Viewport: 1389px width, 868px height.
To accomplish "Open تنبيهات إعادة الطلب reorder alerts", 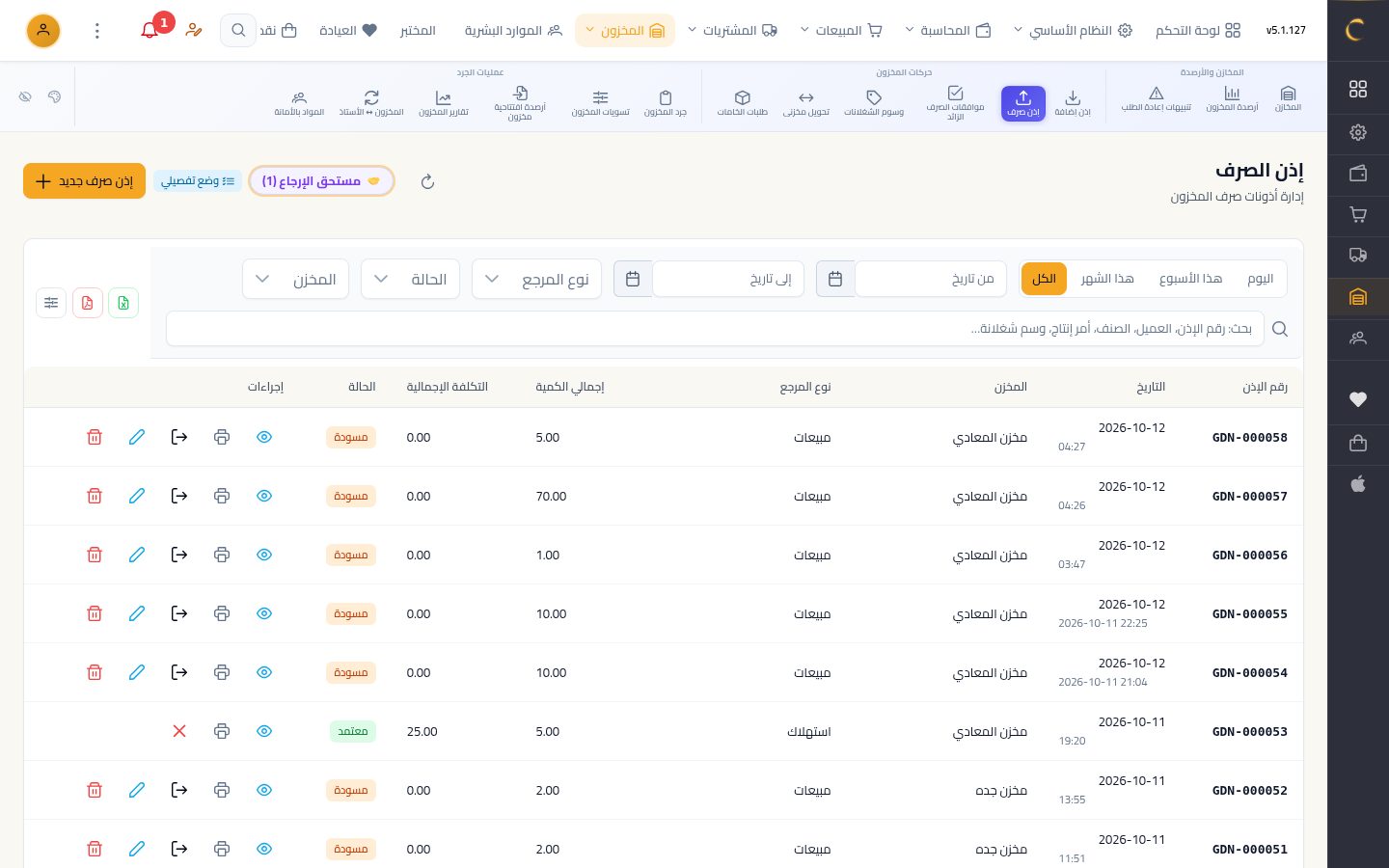I will pos(1156,99).
